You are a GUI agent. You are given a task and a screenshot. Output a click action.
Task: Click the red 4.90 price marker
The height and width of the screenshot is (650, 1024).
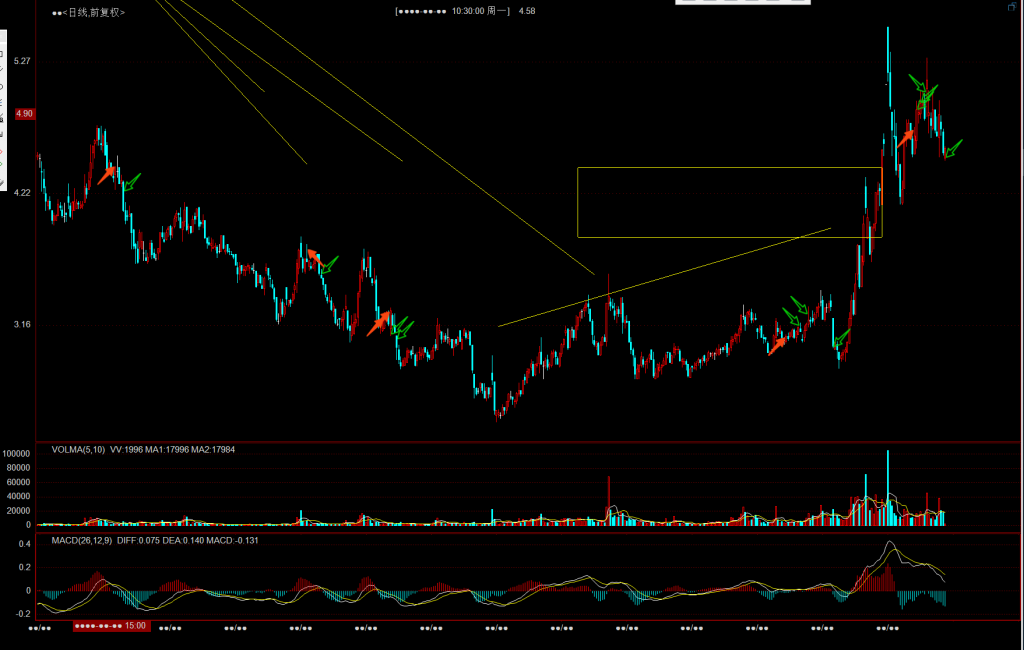[x=23, y=114]
